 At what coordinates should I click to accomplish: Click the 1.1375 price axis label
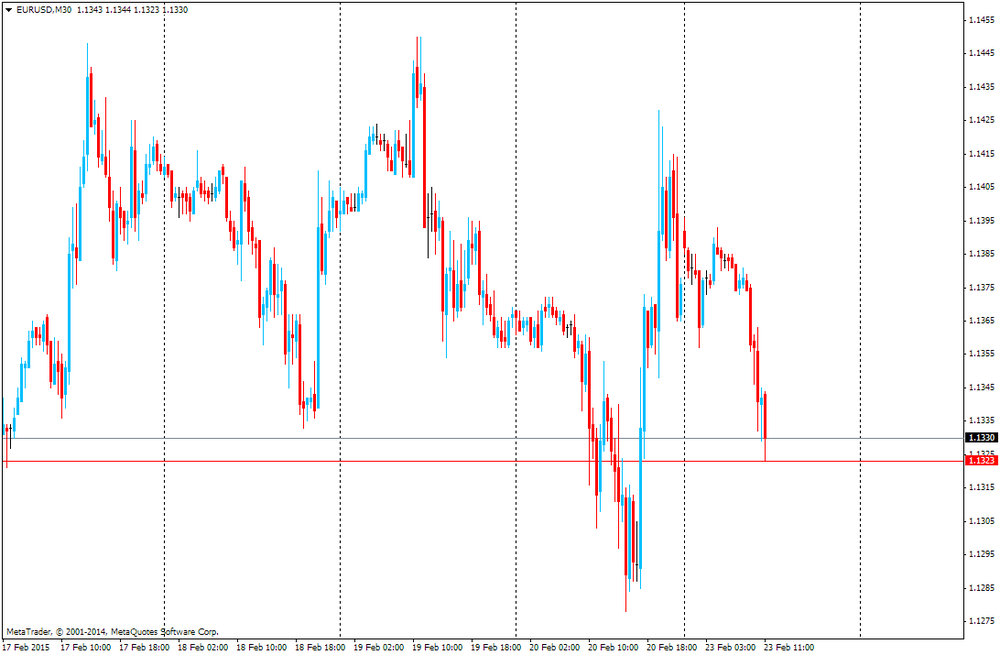click(982, 288)
